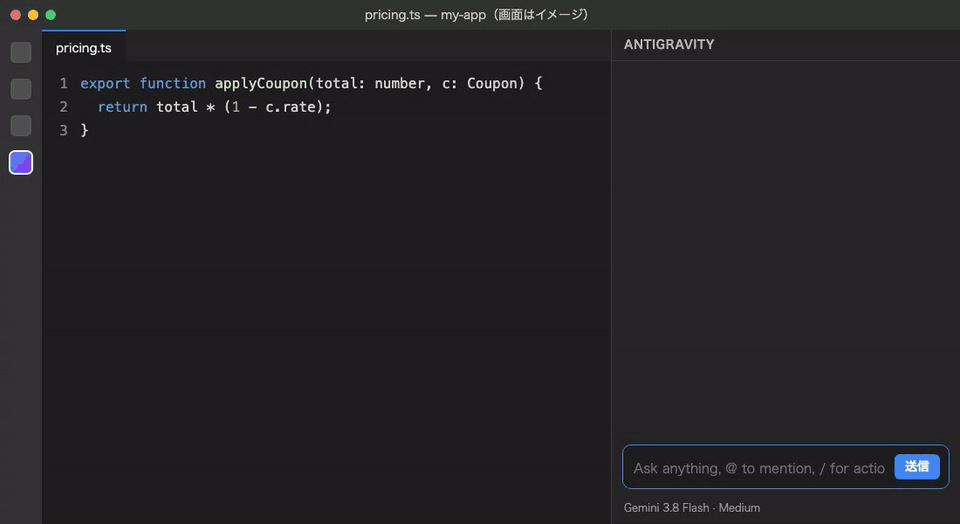The height and width of the screenshot is (524, 960).
Task: Open the purple Antigravity sidebar icon
Action: pyautogui.click(x=21, y=162)
